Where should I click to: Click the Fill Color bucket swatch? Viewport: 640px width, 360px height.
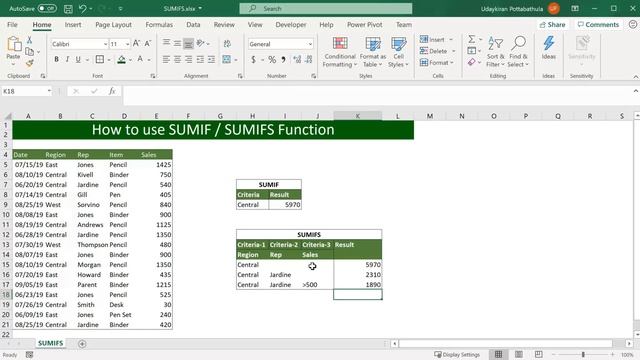point(121,60)
